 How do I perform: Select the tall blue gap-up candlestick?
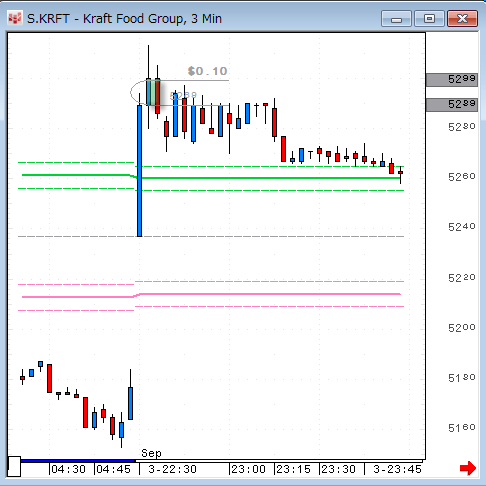139,171
